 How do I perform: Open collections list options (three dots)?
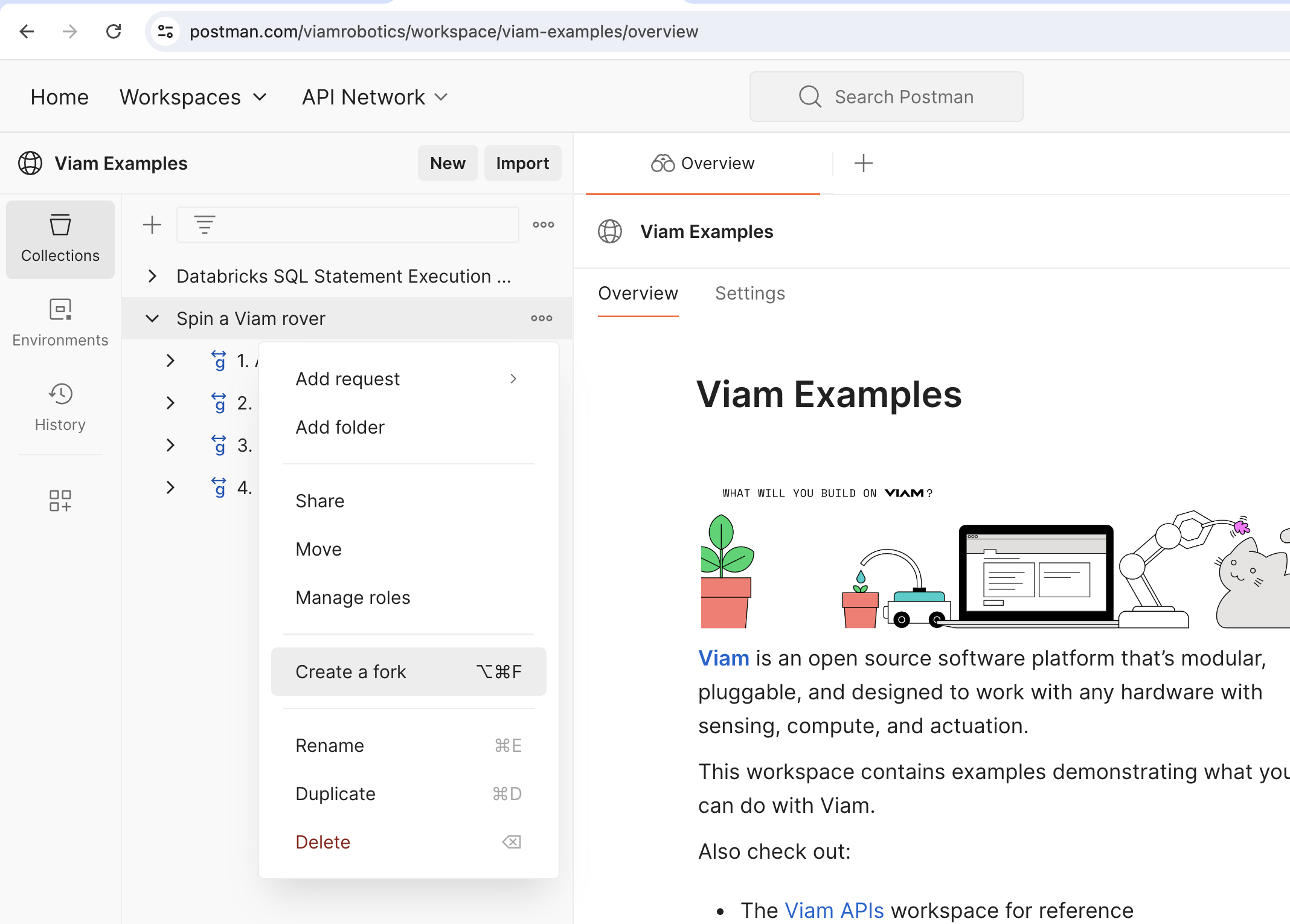coord(544,225)
